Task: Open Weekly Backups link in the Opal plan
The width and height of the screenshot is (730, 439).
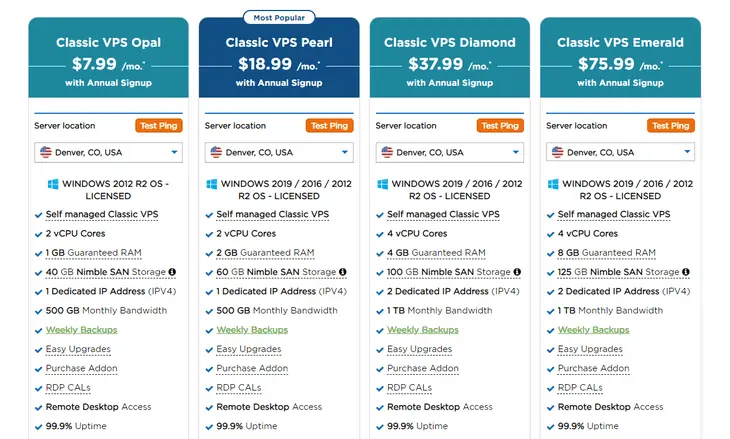Action: (81, 330)
